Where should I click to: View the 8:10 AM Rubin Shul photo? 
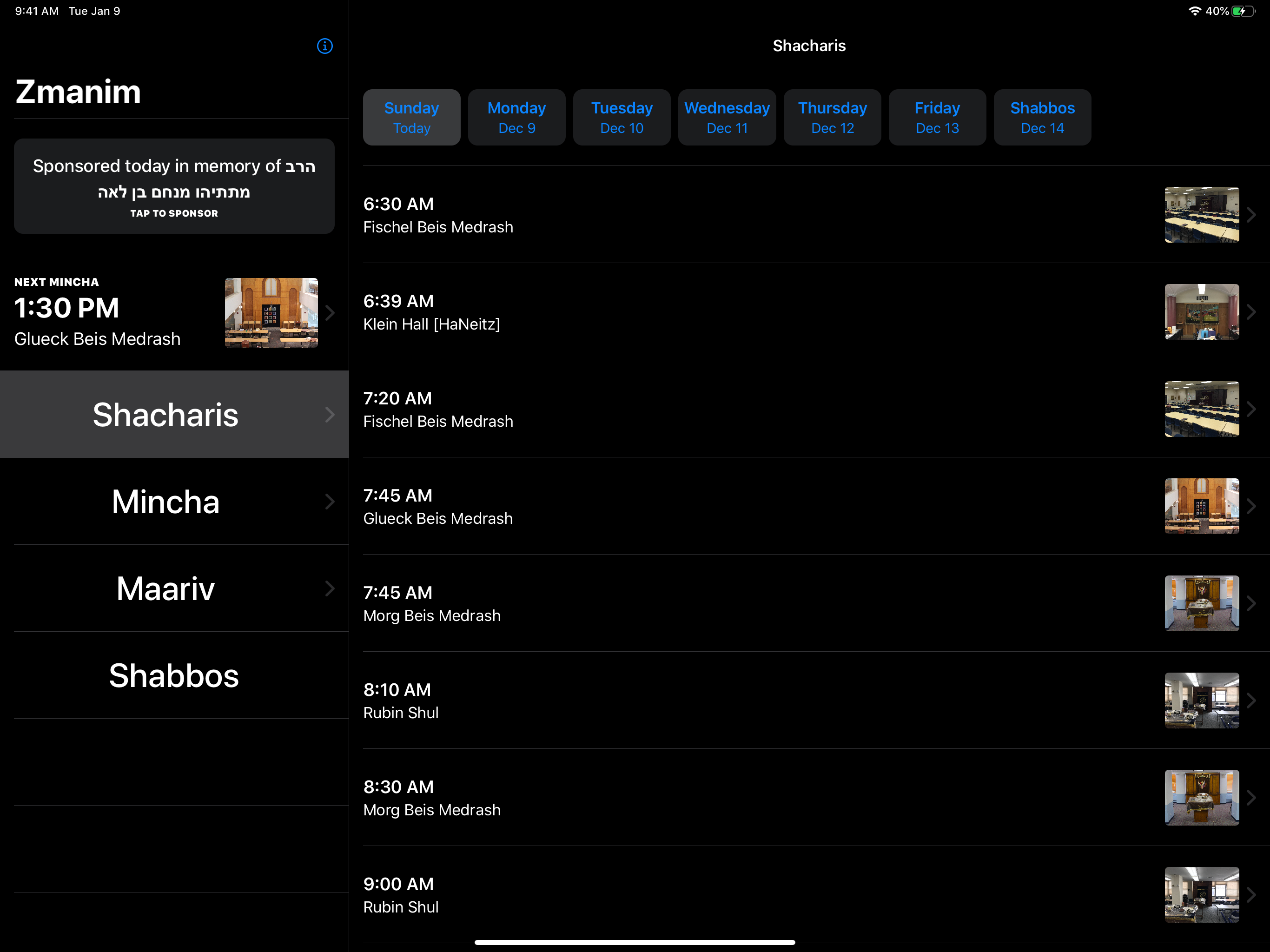[x=1202, y=700]
